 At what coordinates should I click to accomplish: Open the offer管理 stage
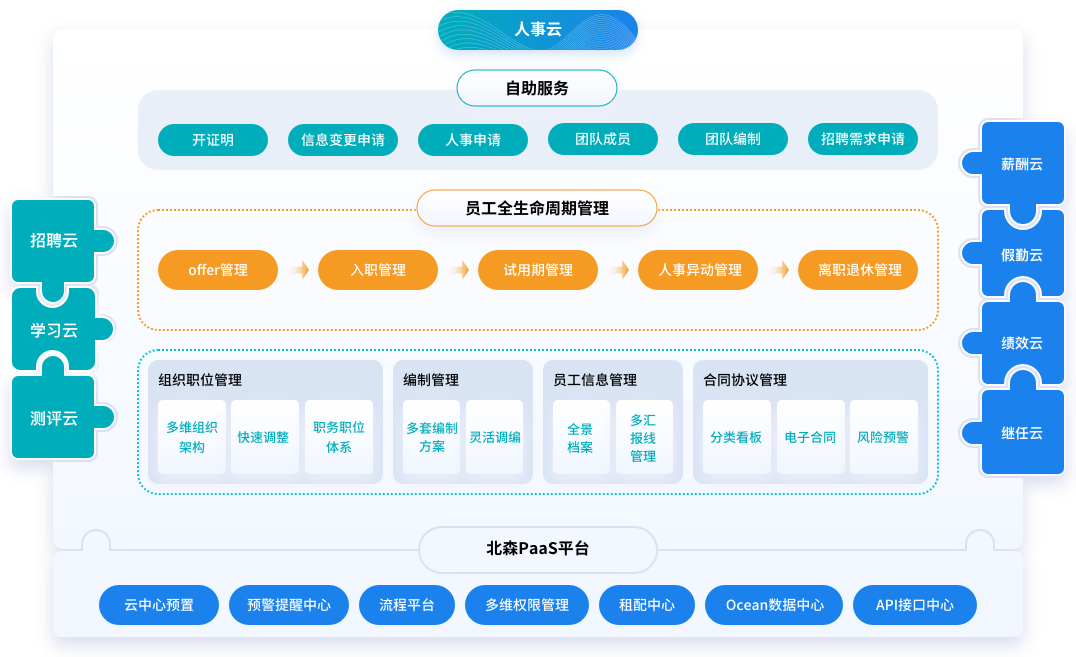pos(218,270)
